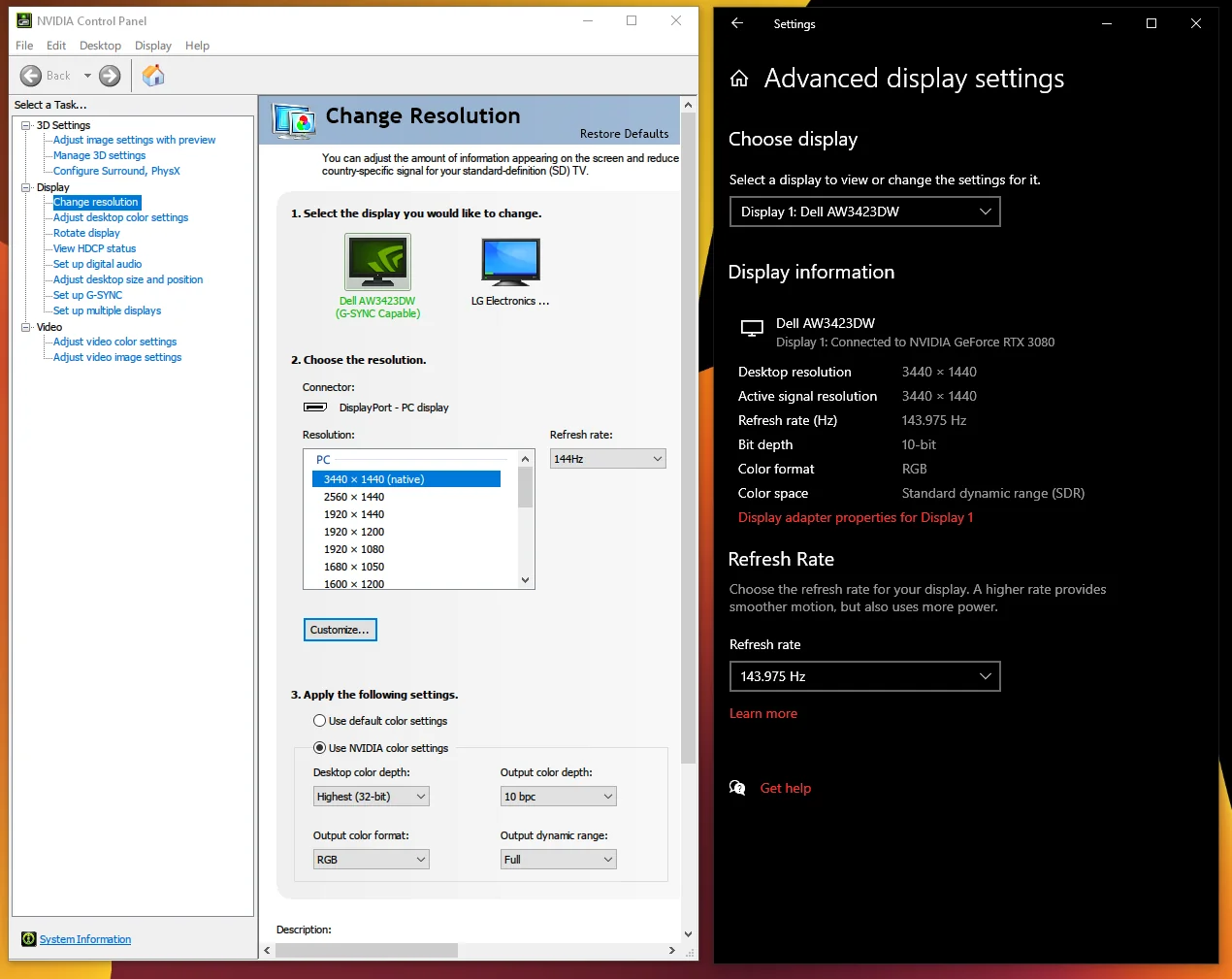Click resolution list scroll down arrow
Image resolution: width=1232 pixels, height=979 pixels.
[x=526, y=580]
